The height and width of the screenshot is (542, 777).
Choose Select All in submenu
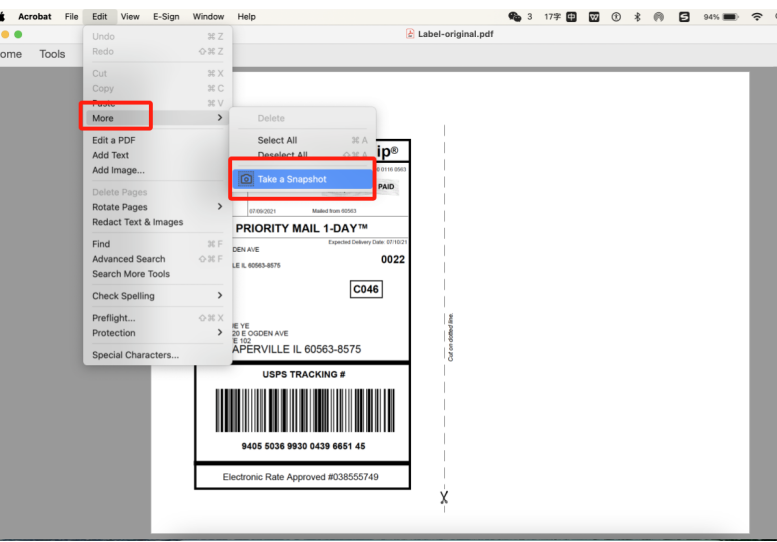click(x=302, y=140)
